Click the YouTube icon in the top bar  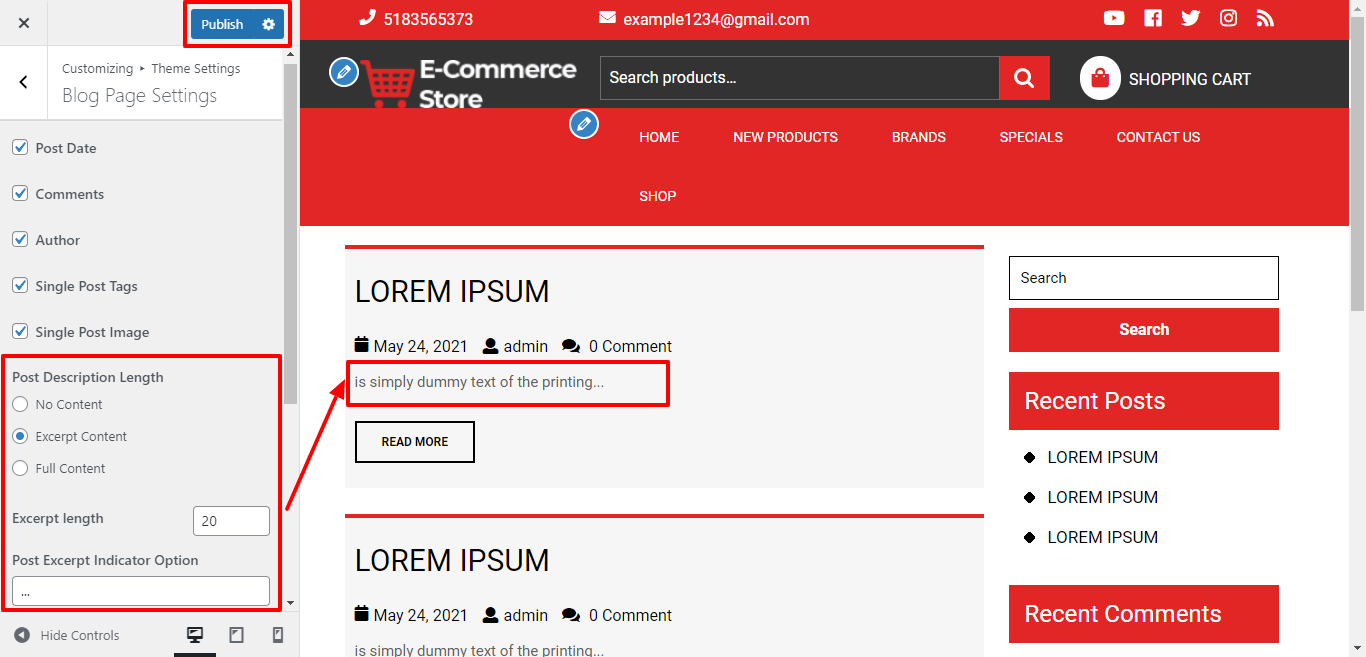1114,18
